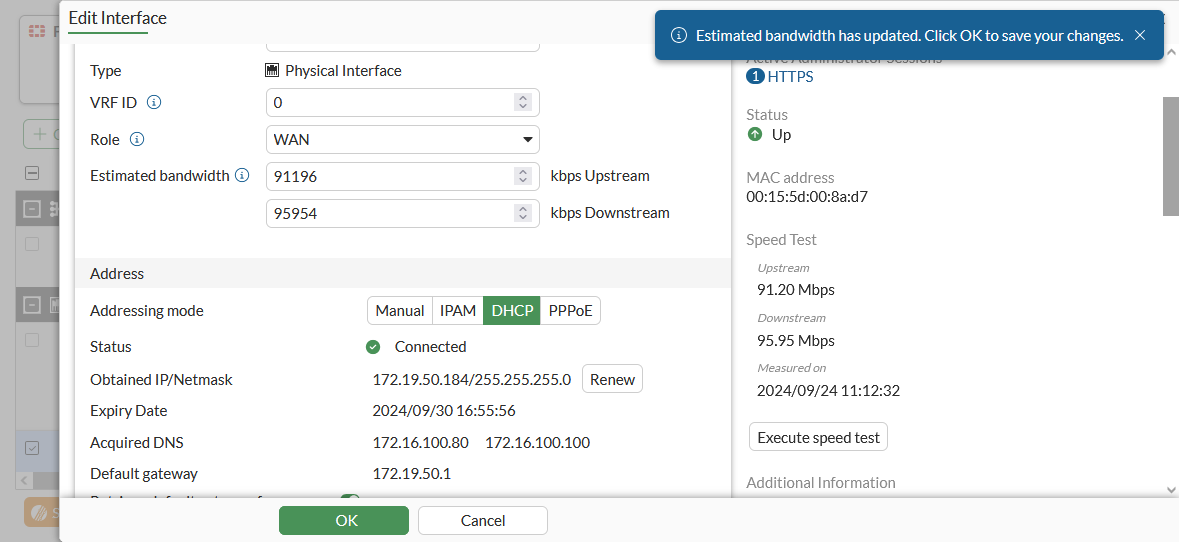
Task: Choose PPPoE addressing mode
Action: coord(571,311)
